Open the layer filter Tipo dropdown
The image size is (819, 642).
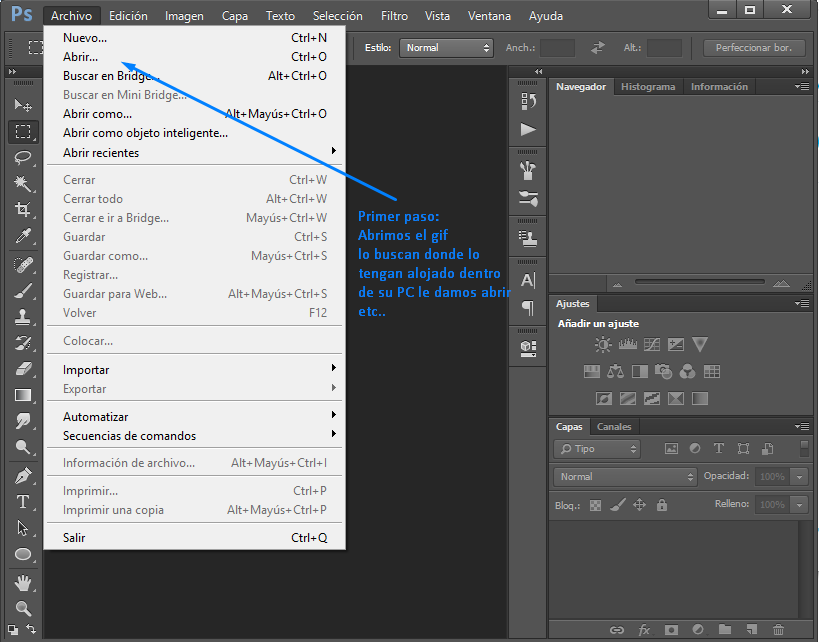tap(596, 449)
